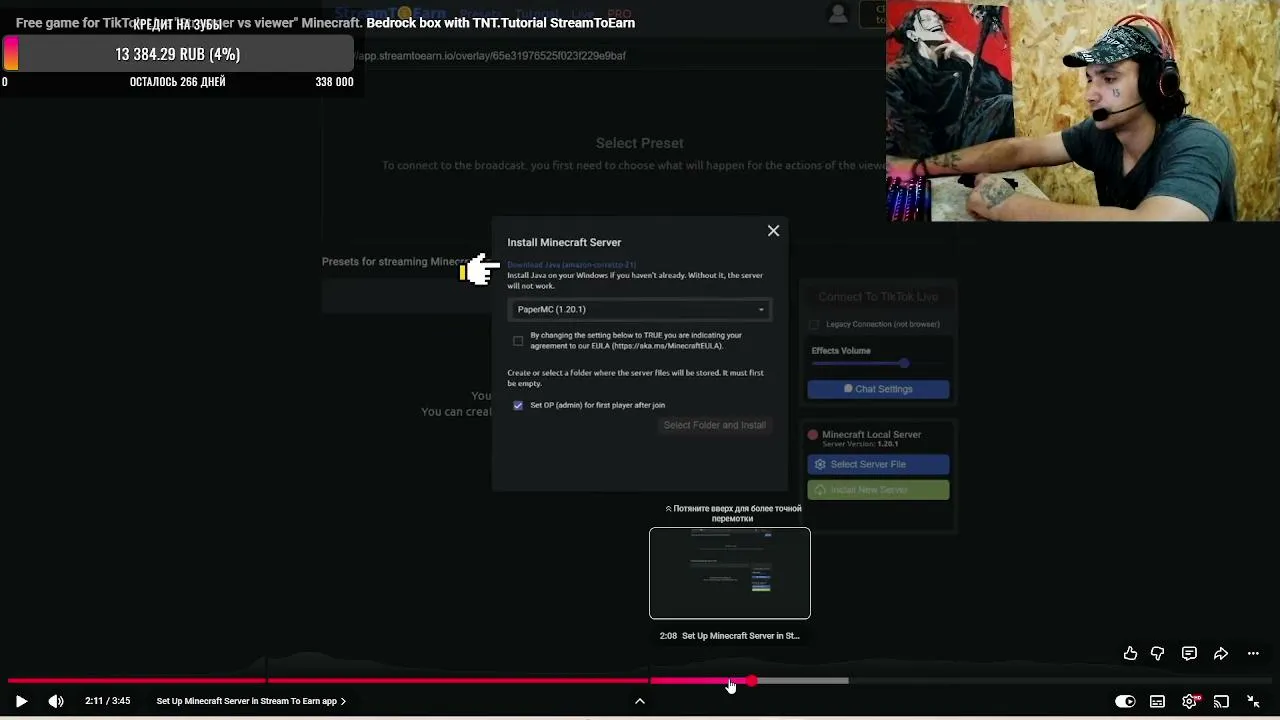Screen dimensions: 1280x720
Task: Tick the Minecraft EULA agreement checkbox
Action: [x=518, y=341]
